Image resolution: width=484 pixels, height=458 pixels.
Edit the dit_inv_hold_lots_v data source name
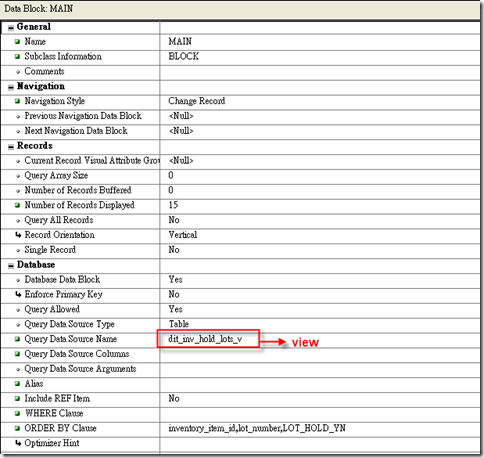(320, 339)
